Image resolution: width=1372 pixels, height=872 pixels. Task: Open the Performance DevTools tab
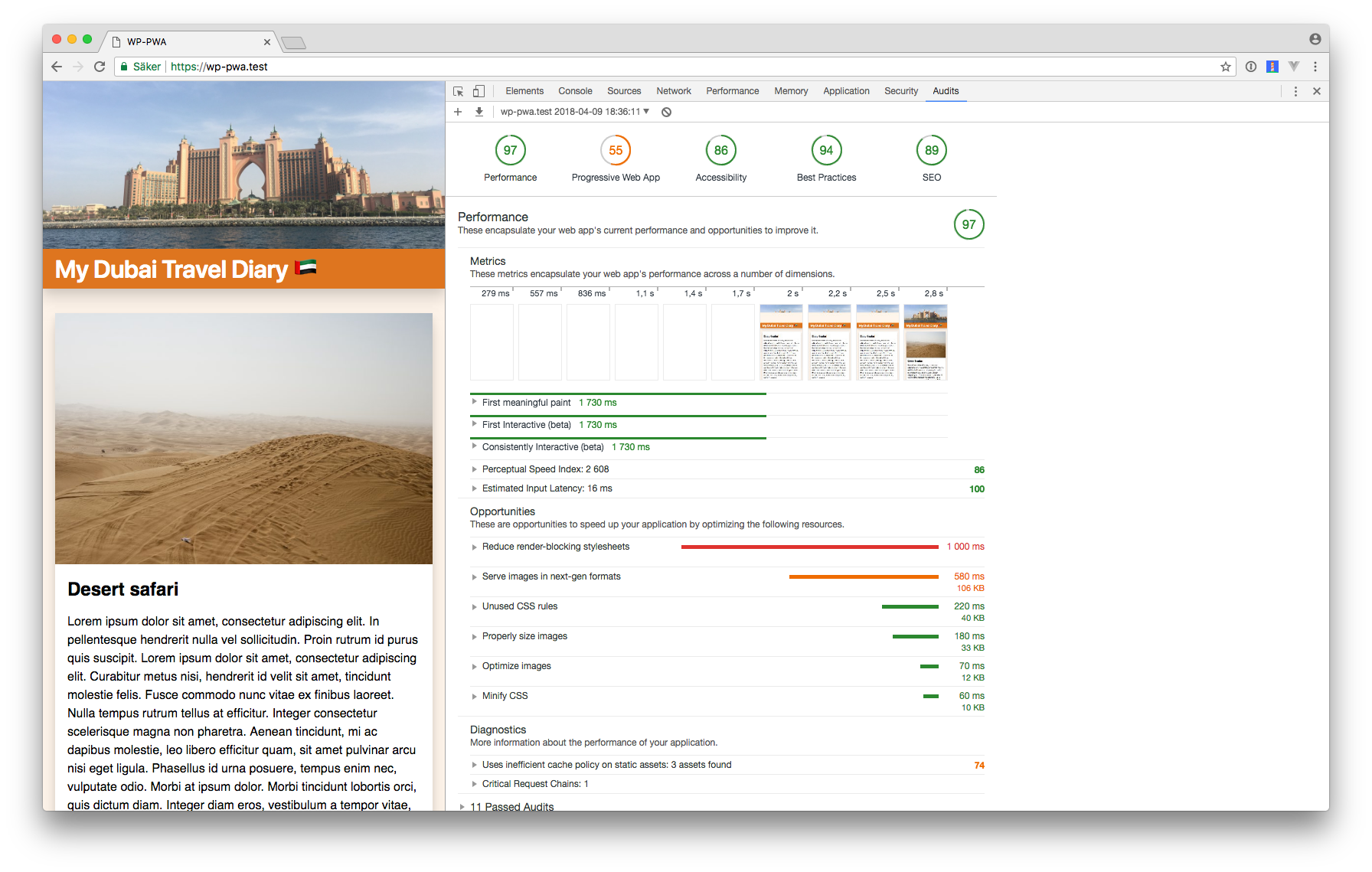click(733, 91)
